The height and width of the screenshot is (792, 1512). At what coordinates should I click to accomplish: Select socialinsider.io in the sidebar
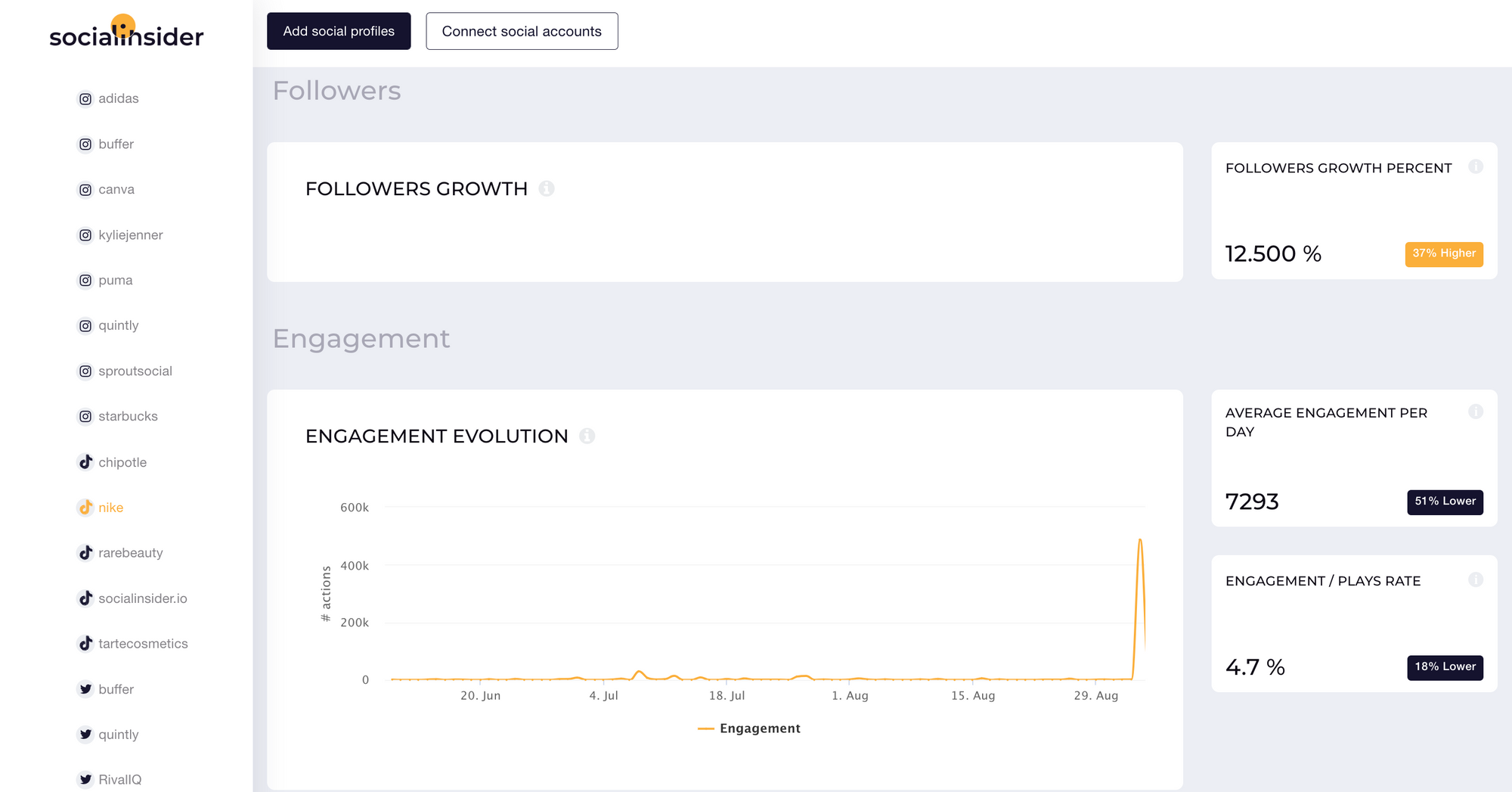point(143,598)
